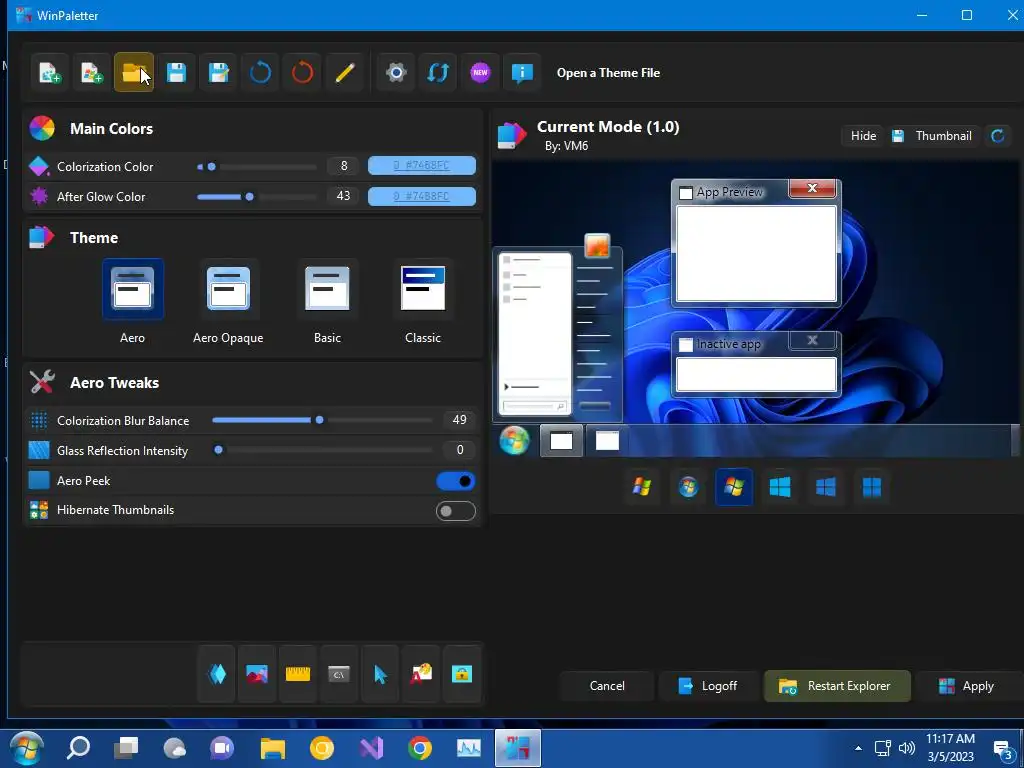Click the Apply button
1024x768 pixels.
click(x=969, y=686)
